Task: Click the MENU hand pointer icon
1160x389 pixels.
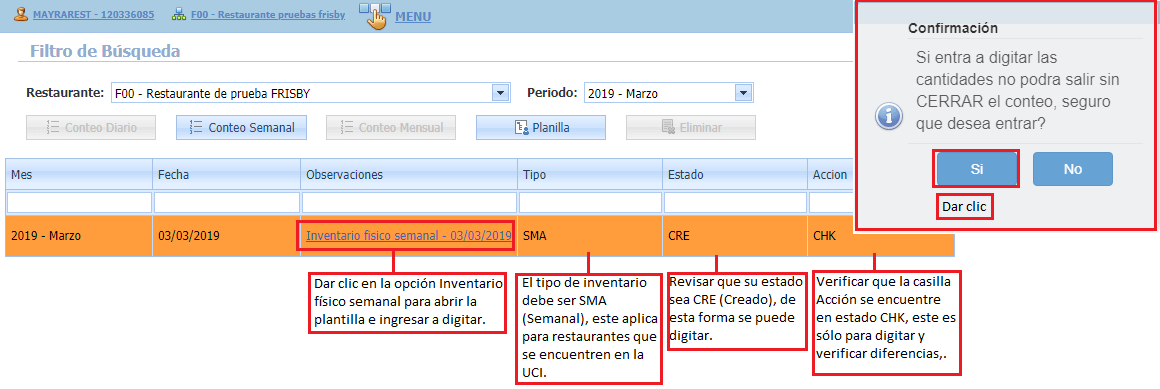Action: pos(375,16)
